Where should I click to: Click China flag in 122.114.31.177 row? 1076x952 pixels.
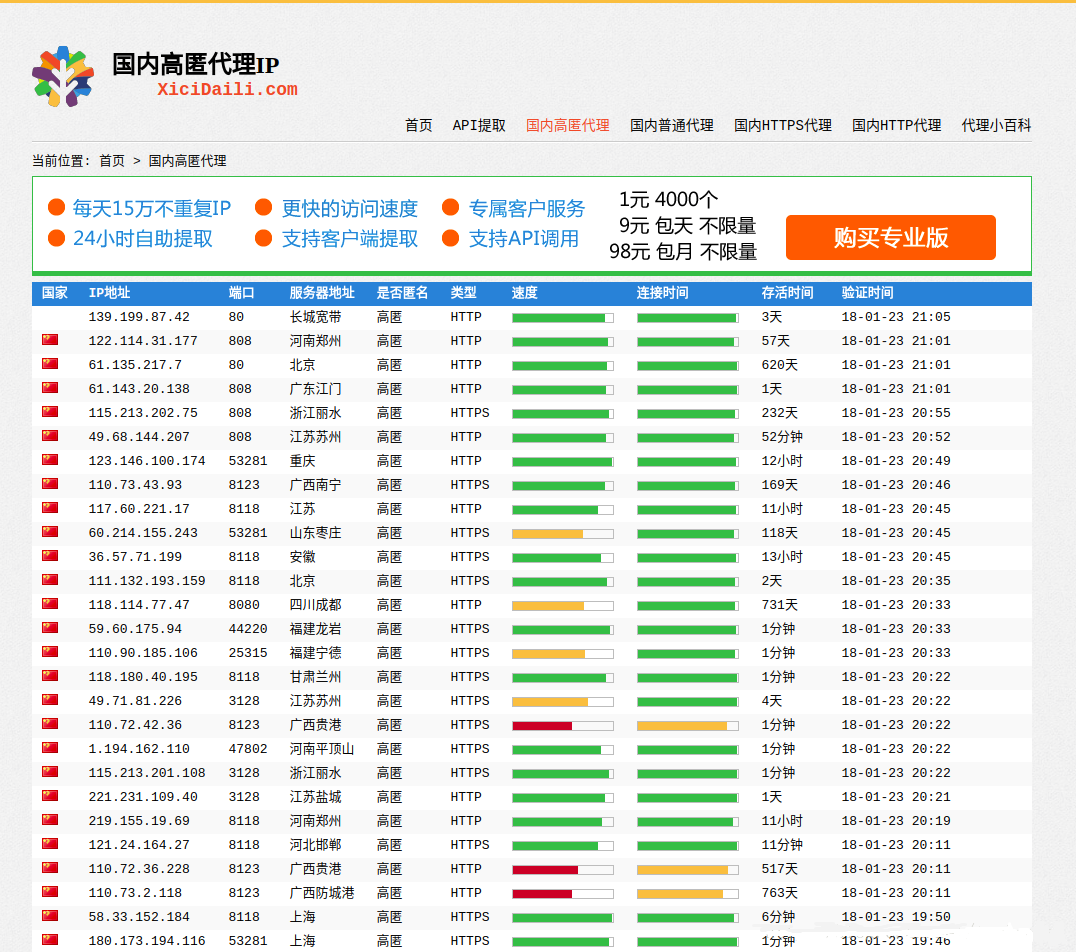50,340
